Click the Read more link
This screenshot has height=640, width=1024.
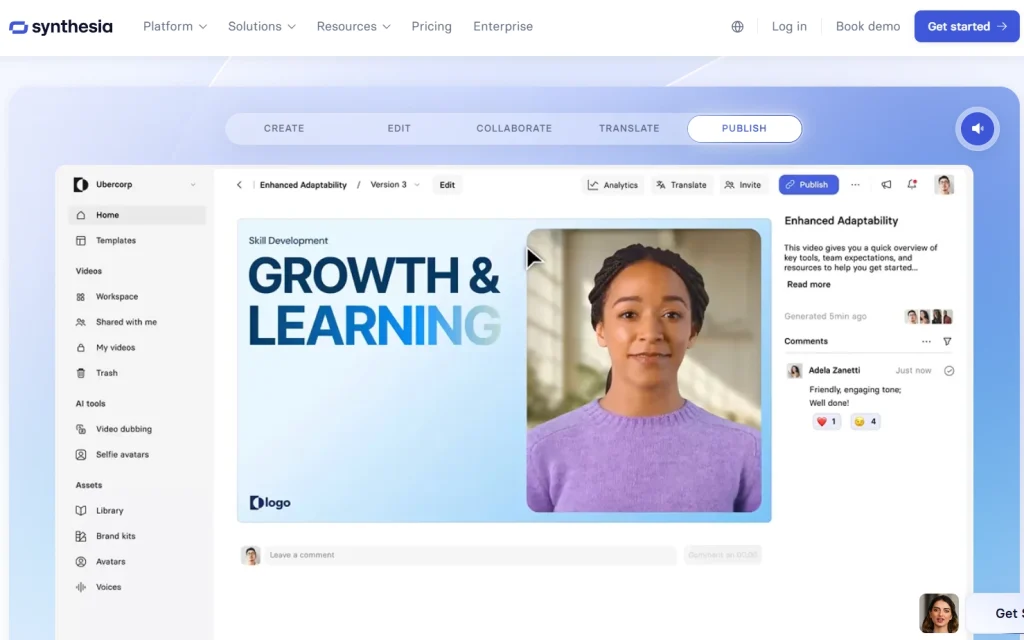(x=808, y=285)
